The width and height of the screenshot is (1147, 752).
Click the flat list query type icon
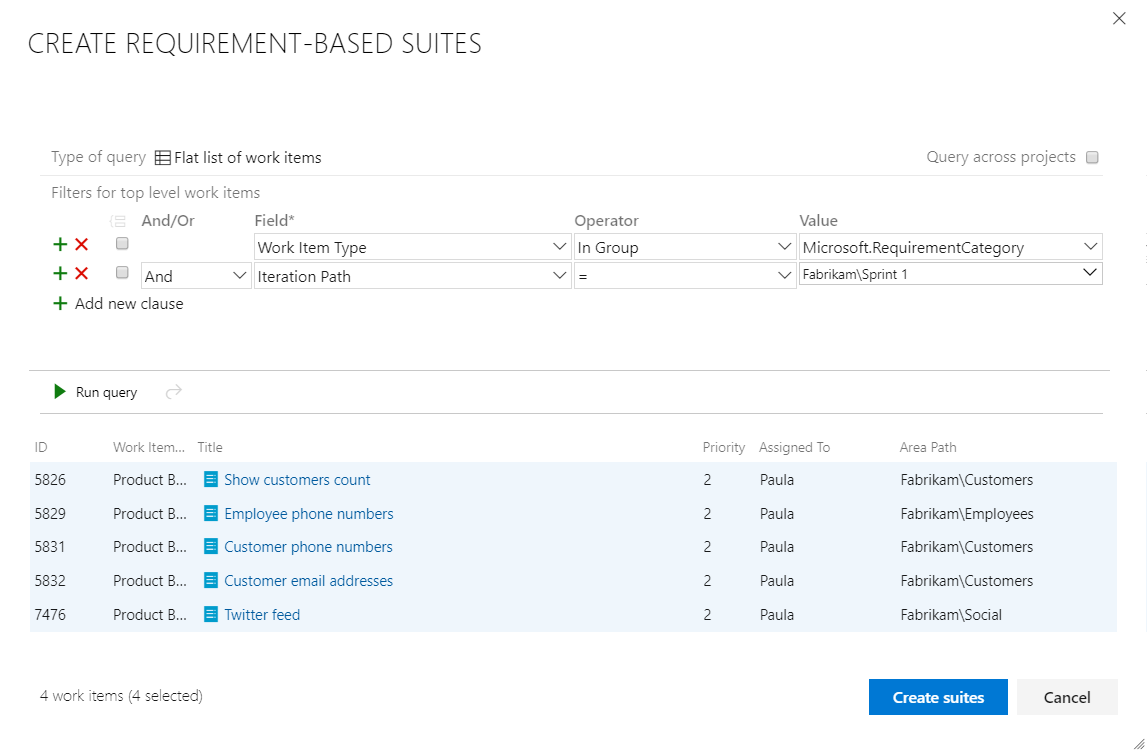click(162, 157)
